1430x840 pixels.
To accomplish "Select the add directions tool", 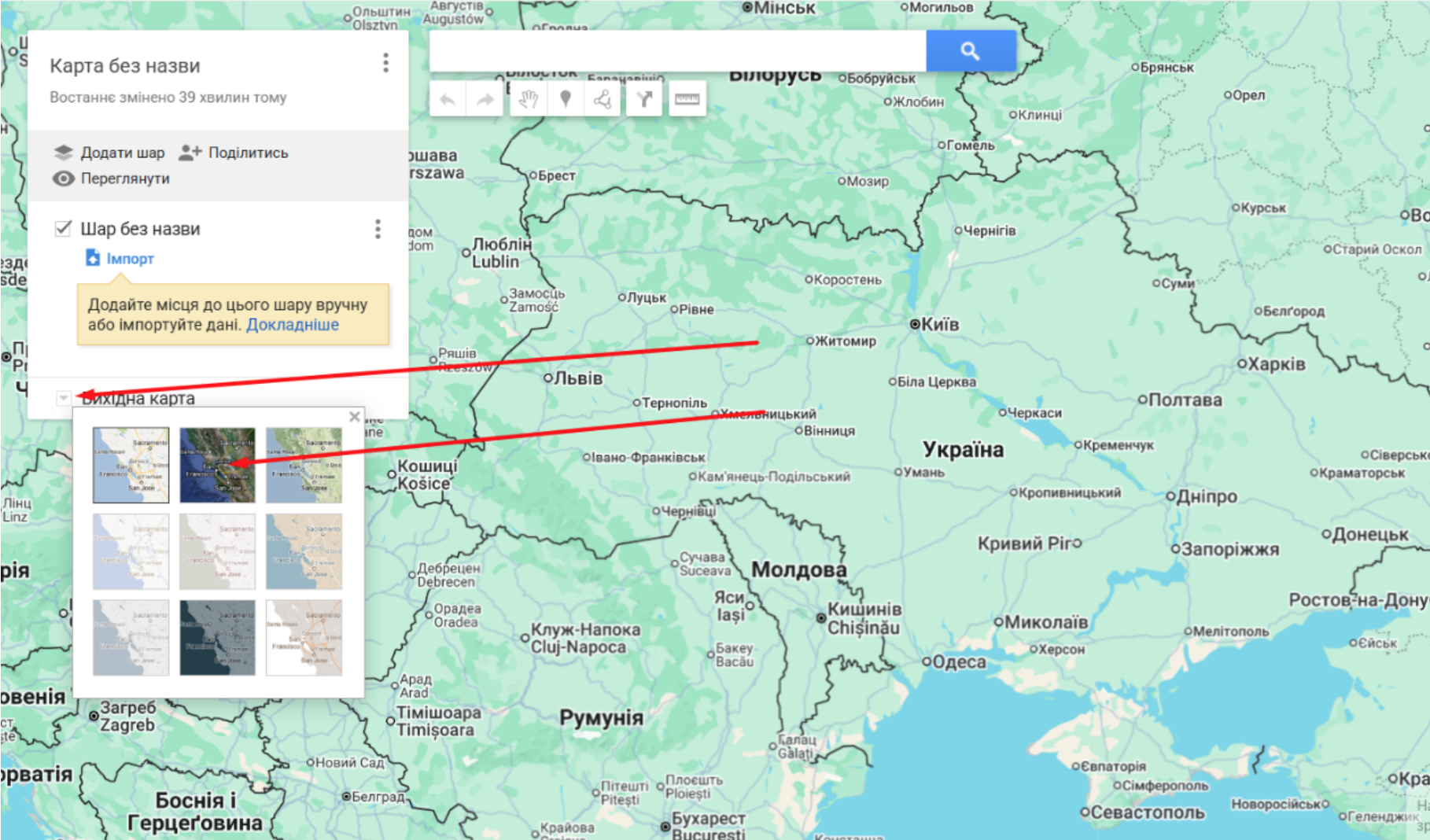I will 644,100.
